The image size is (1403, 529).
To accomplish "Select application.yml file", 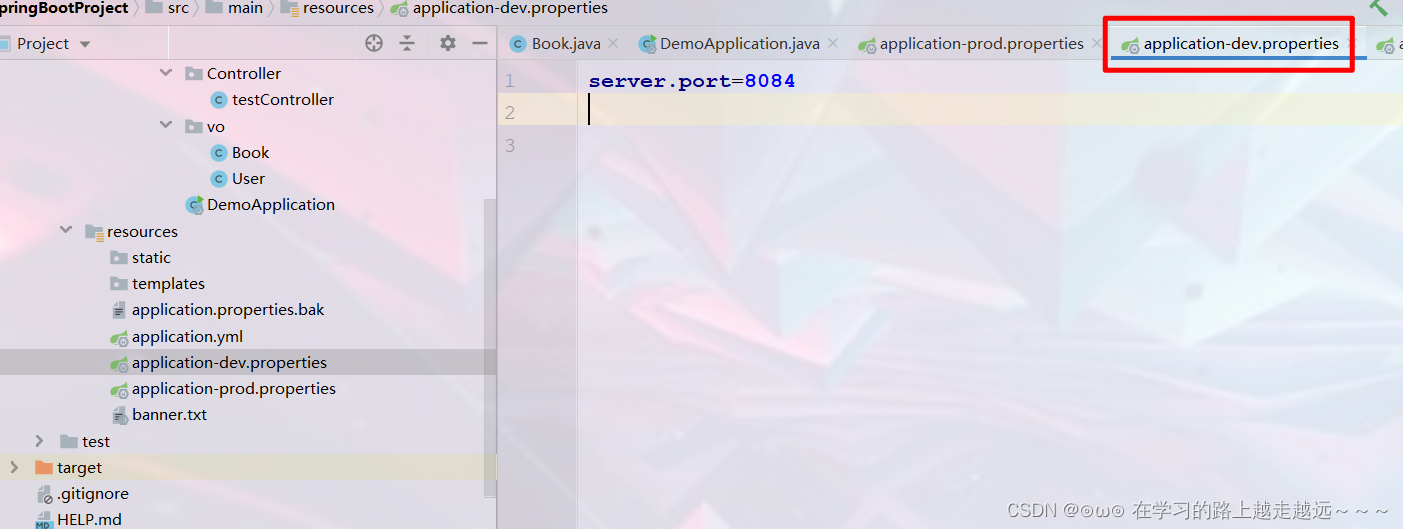I will coord(187,336).
